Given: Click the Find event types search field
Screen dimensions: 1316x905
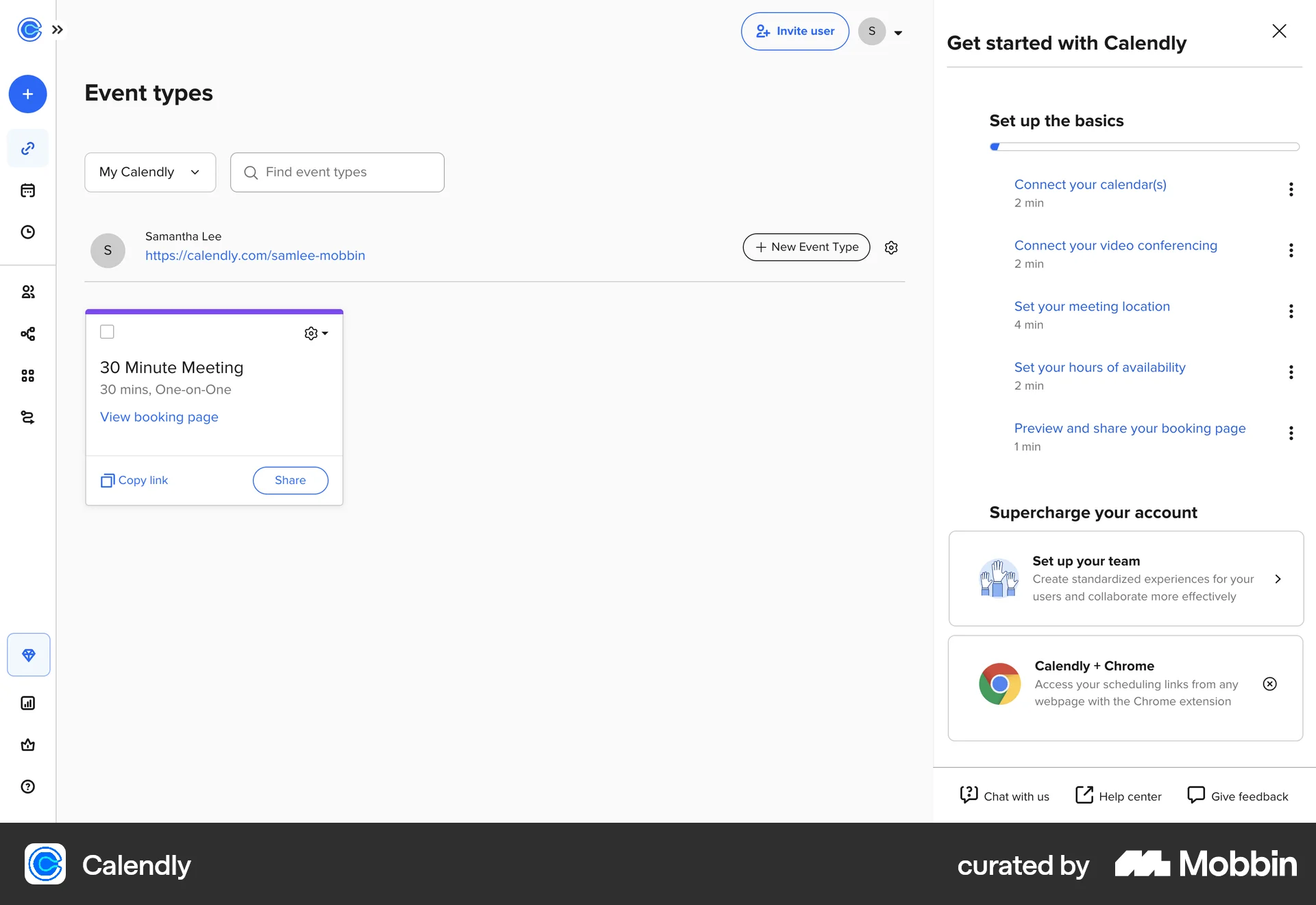Looking at the screenshot, I should [337, 172].
